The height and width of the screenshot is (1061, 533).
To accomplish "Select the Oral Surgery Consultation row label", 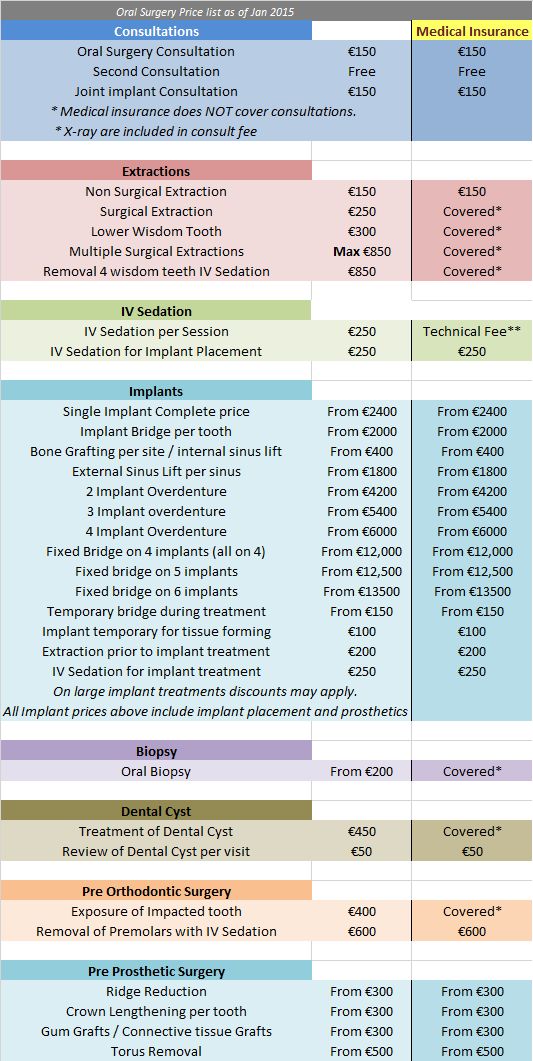I will (156, 51).
